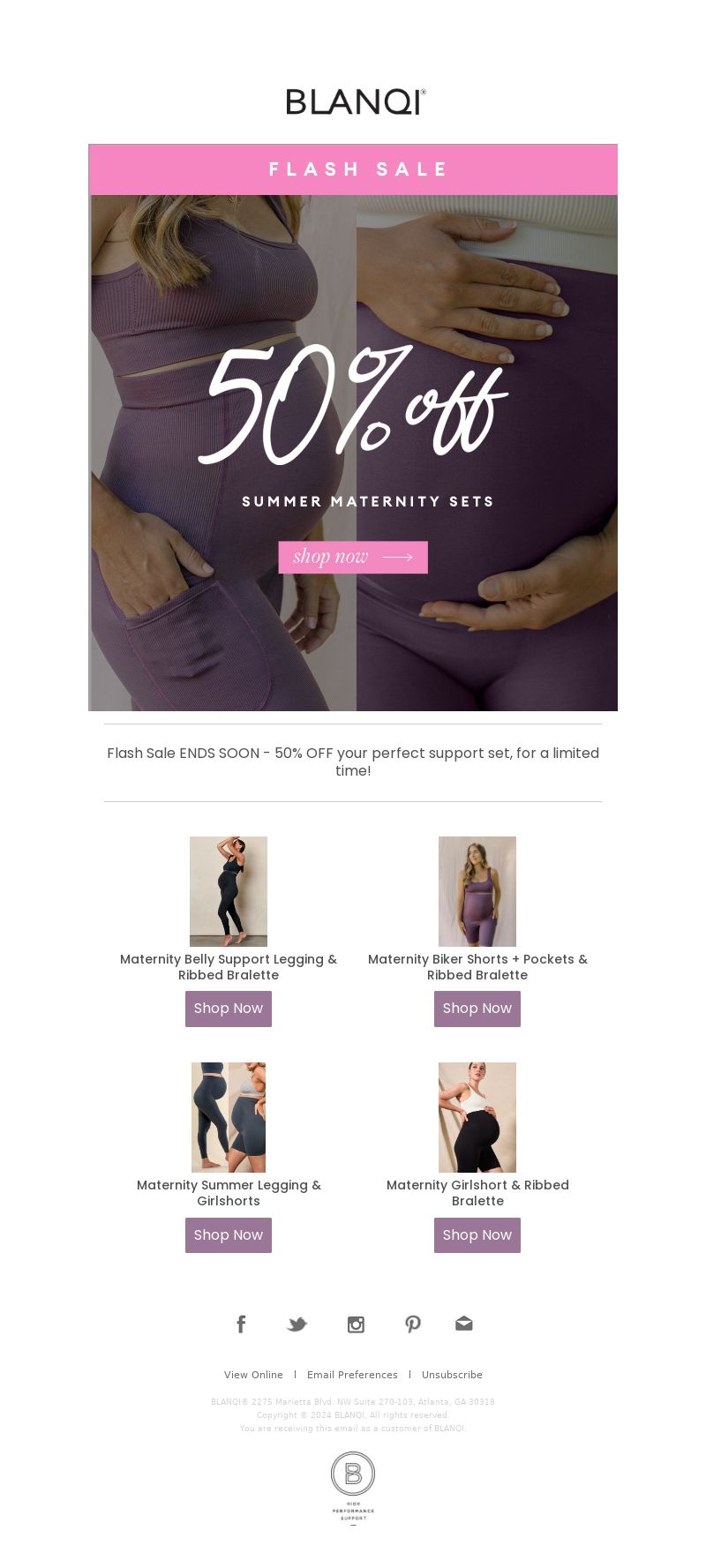Click the BLANQI logo at top
The width and height of the screenshot is (706, 1568).
pos(356,101)
